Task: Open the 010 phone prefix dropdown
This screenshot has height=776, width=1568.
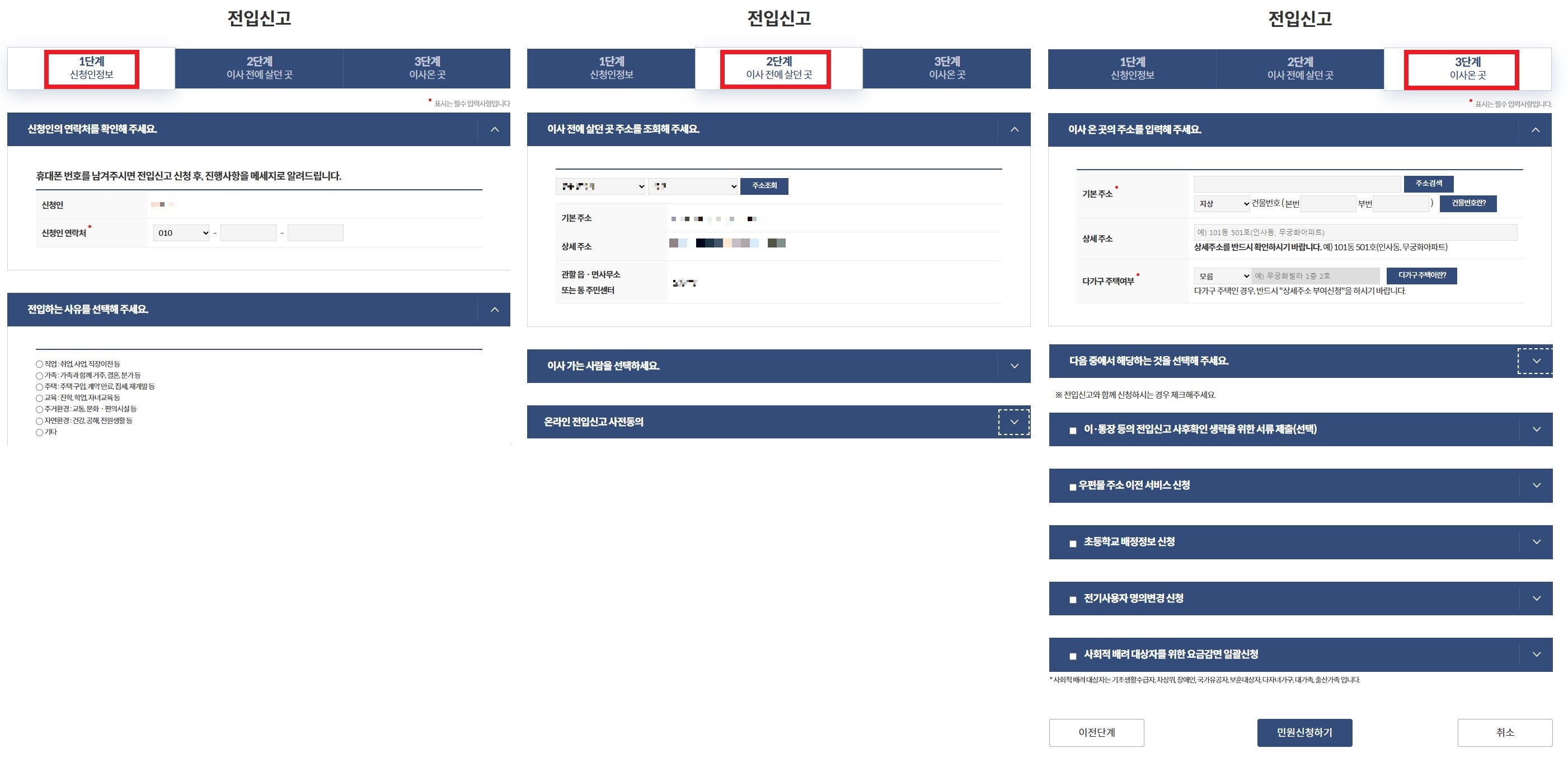Action: (x=181, y=232)
